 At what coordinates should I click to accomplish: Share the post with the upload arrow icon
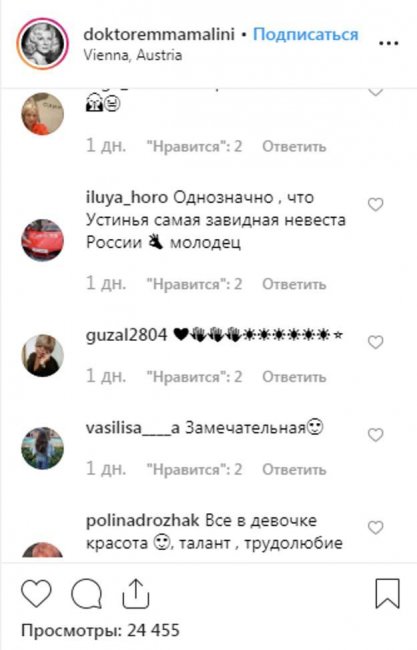[136, 594]
